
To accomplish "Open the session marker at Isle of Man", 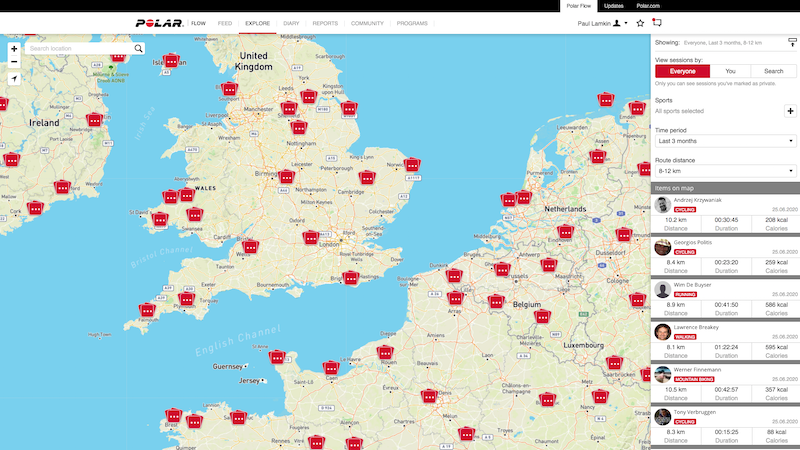I will point(171,61).
